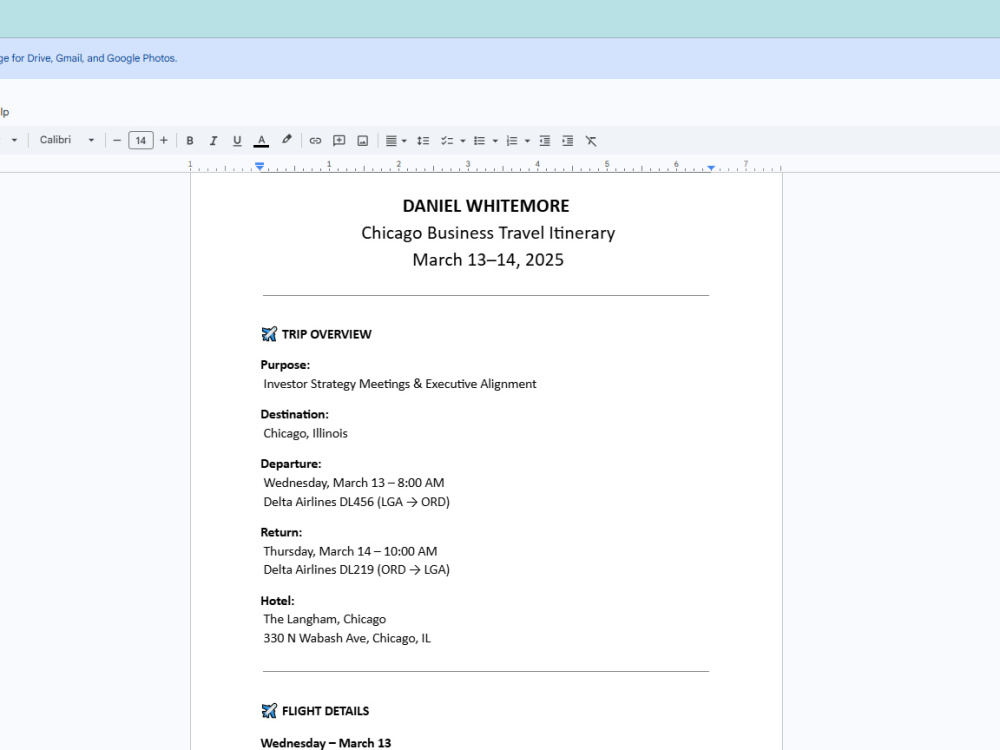Click the Investor Strategy Meetings line
1000x750 pixels.
pyautogui.click(x=400, y=384)
